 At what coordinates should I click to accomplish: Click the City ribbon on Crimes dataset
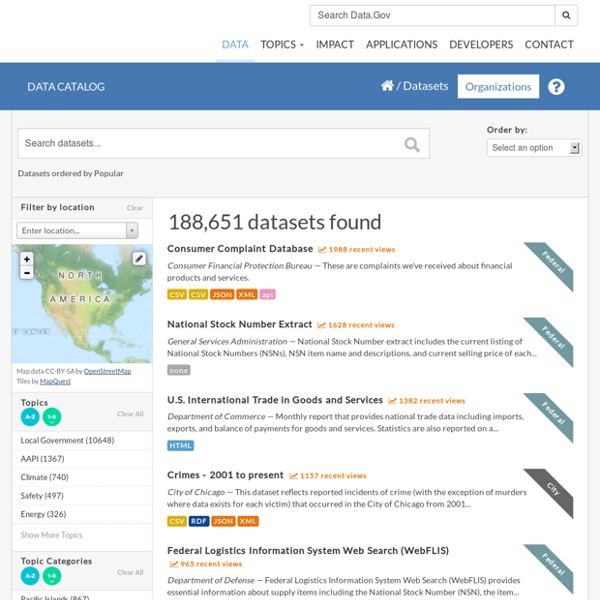click(553, 489)
